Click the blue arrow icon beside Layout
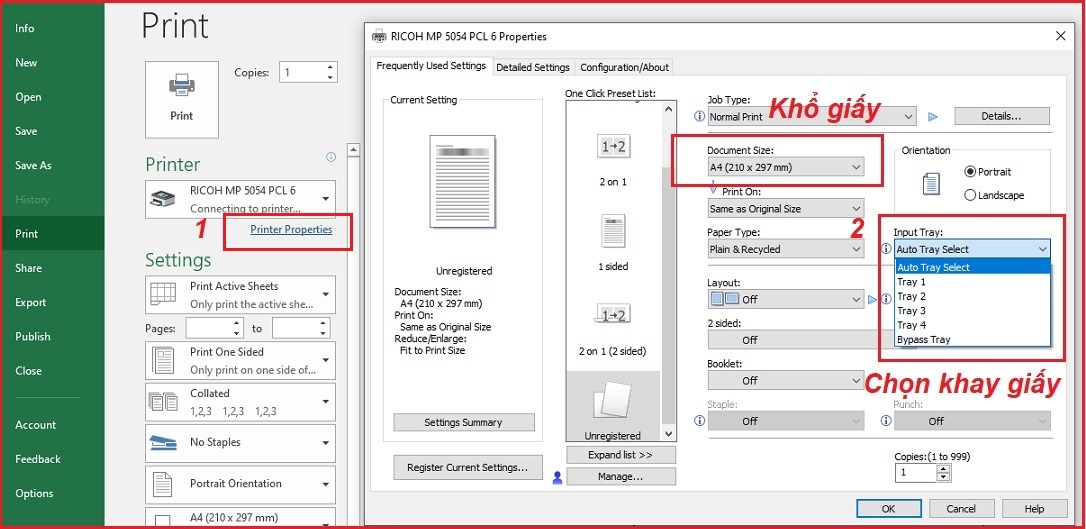The width and height of the screenshot is (1086, 529). tap(873, 299)
